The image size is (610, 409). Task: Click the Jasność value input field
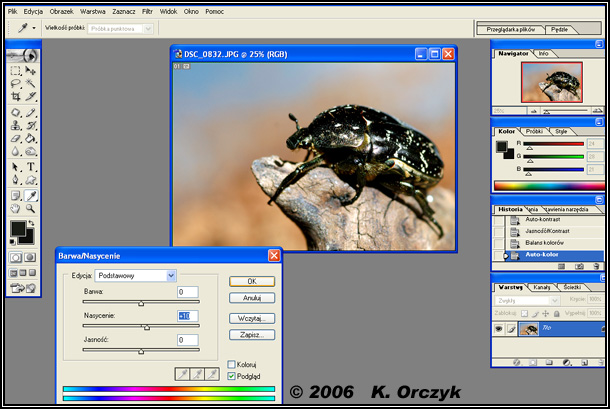[x=188, y=340]
